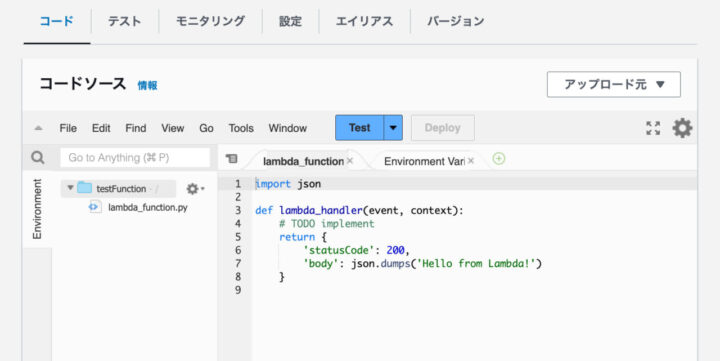
Task: Open the environment tree gear menu
Action: pyautogui.click(x=195, y=189)
